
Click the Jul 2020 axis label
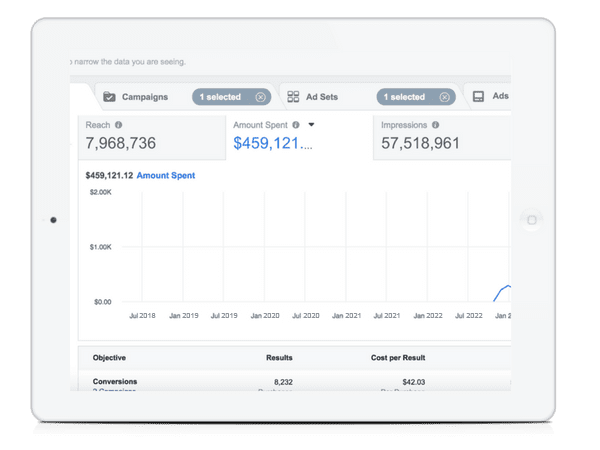point(306,316)
